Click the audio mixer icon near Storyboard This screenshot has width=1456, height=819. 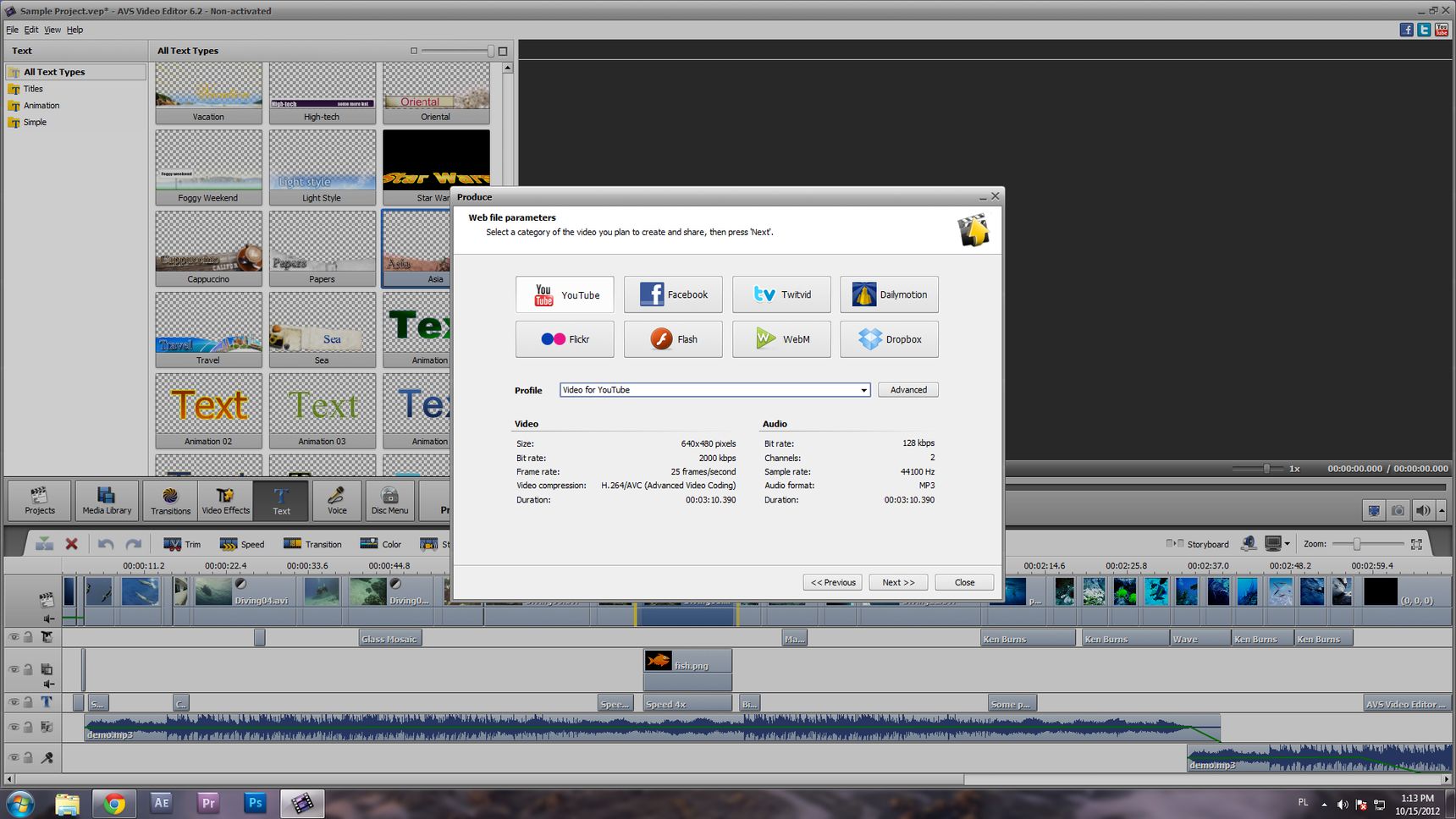point(1249,543)
